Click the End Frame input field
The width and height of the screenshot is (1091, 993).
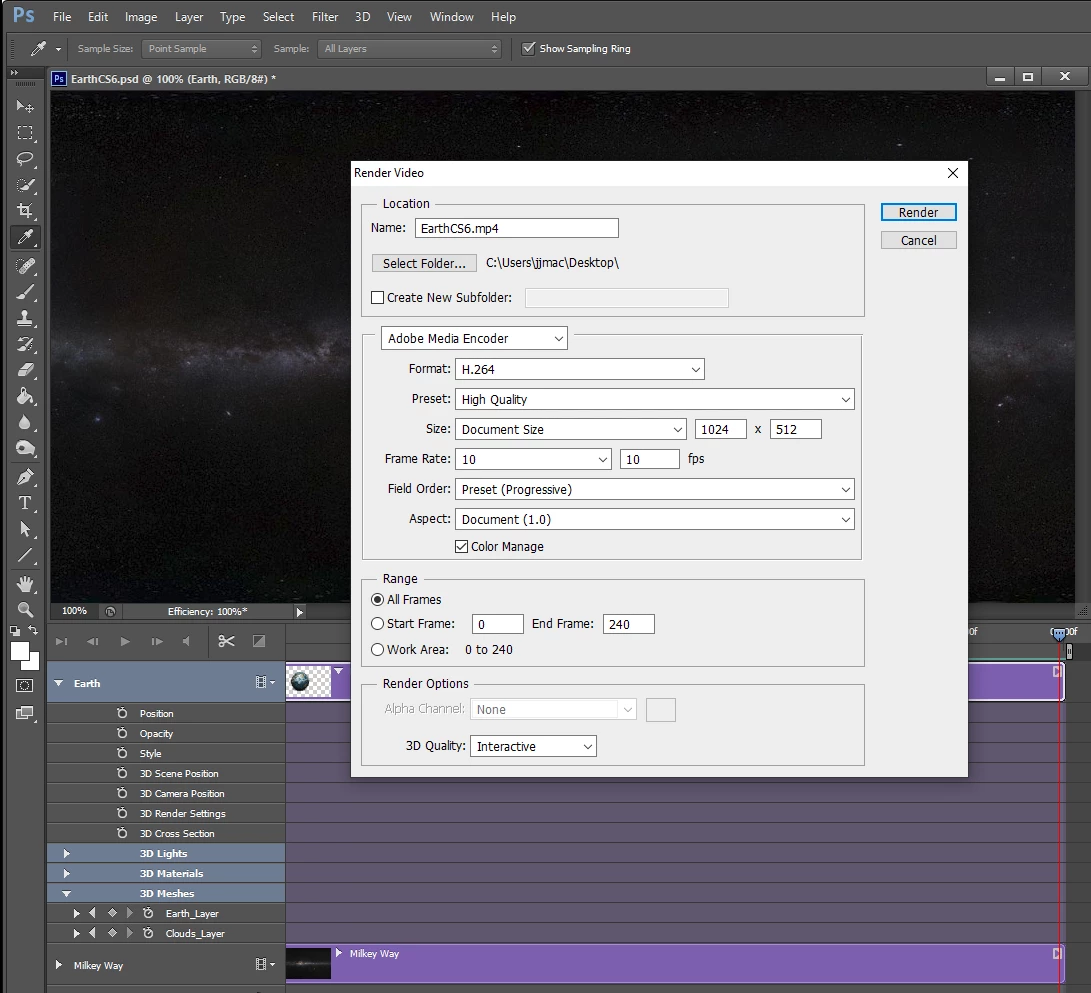628,624
